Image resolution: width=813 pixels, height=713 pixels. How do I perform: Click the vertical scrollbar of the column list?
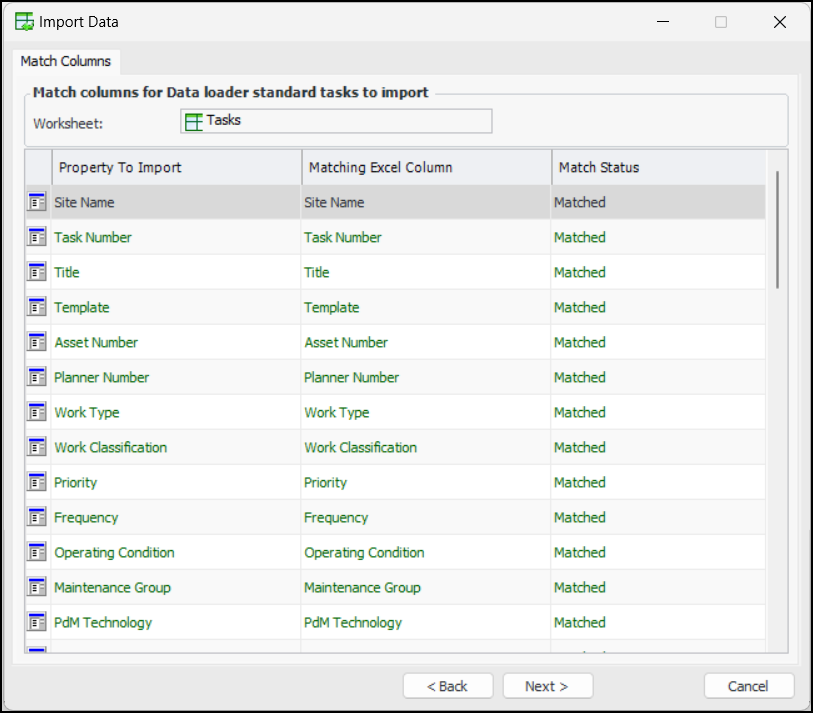(x=777, y=230)
